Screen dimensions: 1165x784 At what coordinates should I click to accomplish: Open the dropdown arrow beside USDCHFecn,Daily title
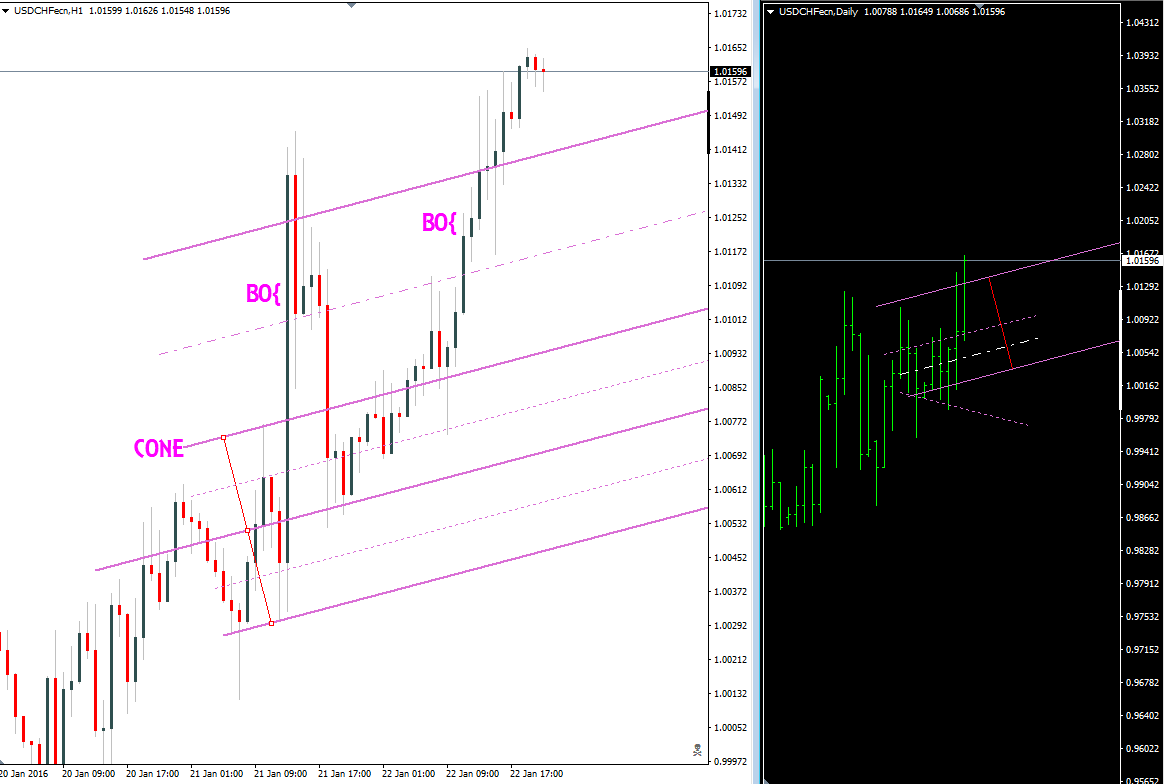768,11
